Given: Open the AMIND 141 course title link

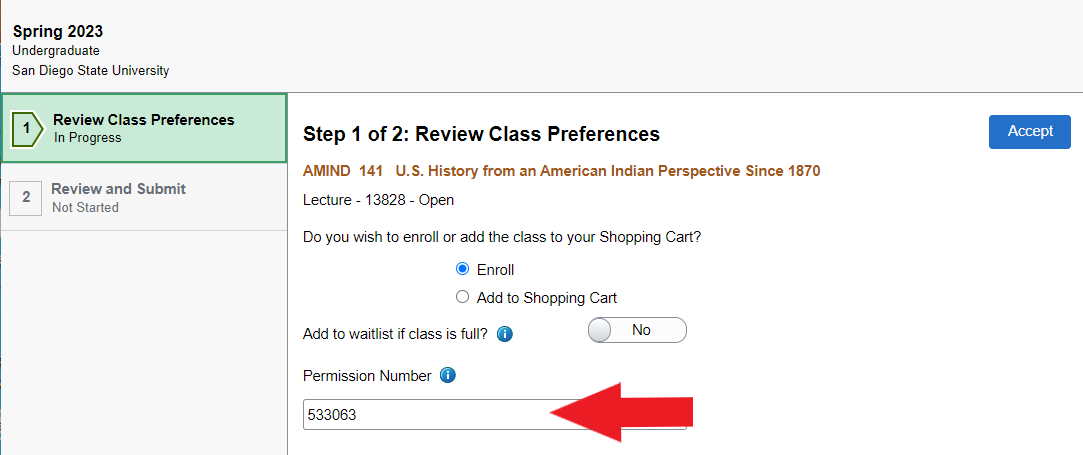Looking at the screenshot, I should click(x=562, y=171).
